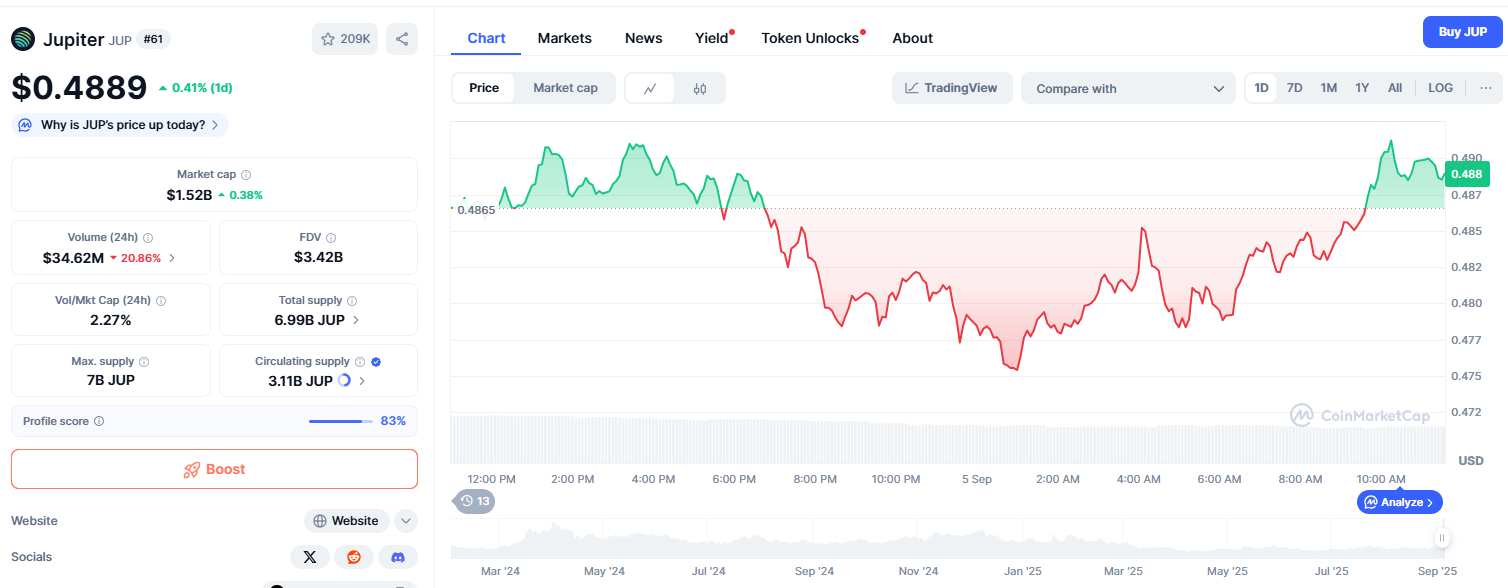
Task: Click the timeline range pause handle
Action: point(1442,538)
